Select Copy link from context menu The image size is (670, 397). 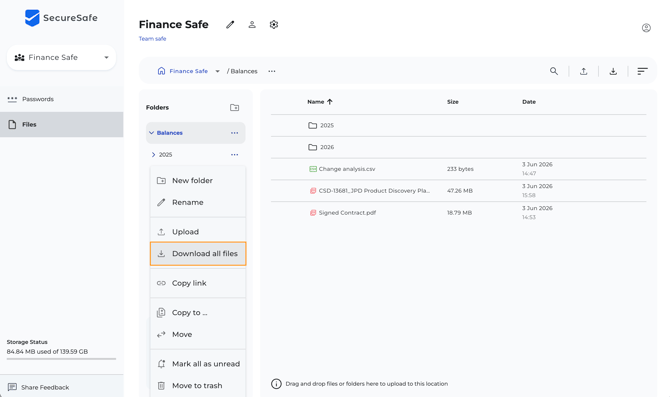click(198, 283)
